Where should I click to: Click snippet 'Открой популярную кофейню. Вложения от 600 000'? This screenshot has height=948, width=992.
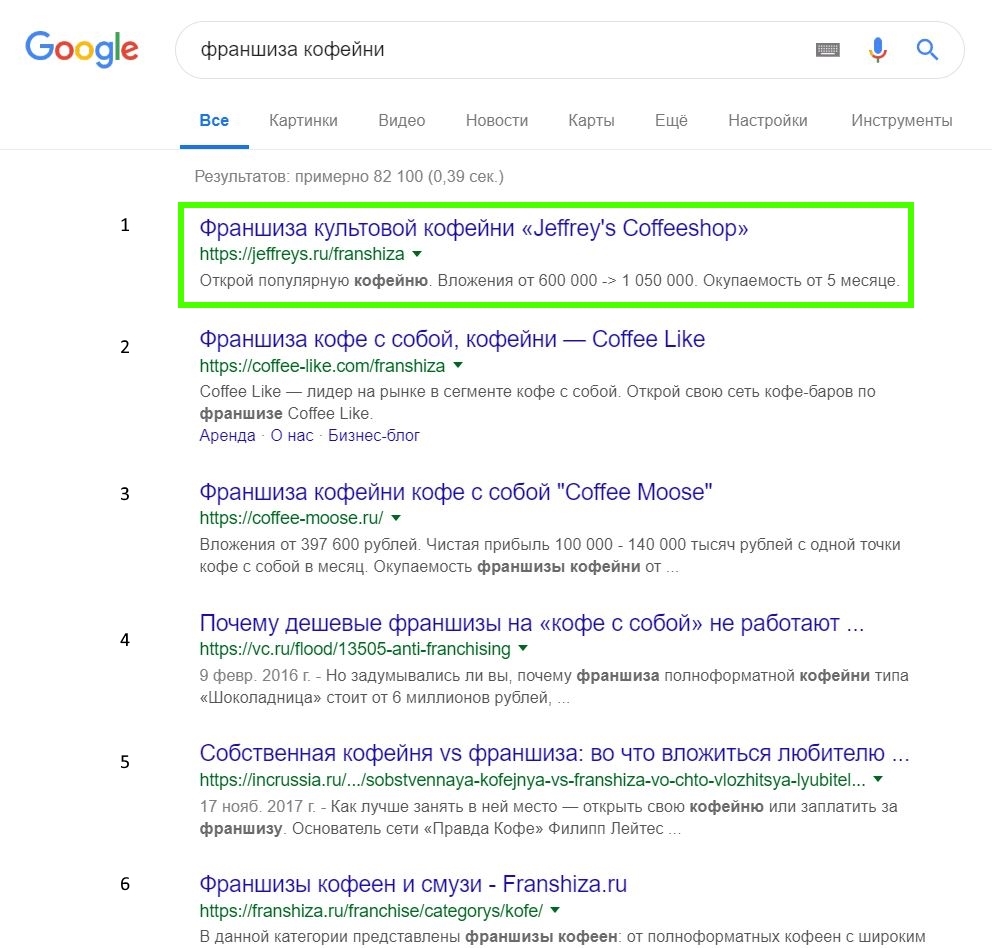[549, 280]
